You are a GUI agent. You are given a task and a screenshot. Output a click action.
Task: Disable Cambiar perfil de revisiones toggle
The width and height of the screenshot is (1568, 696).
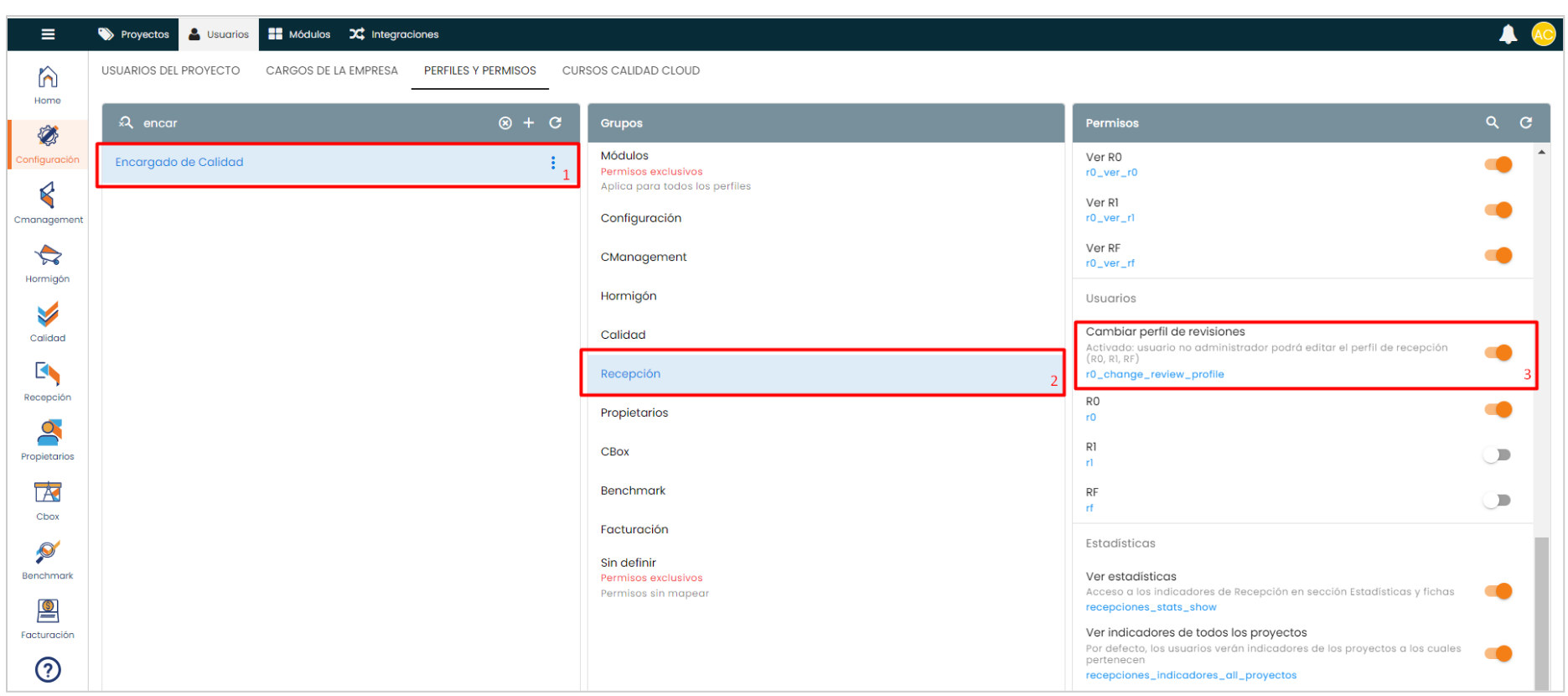tap(1498, 353)
